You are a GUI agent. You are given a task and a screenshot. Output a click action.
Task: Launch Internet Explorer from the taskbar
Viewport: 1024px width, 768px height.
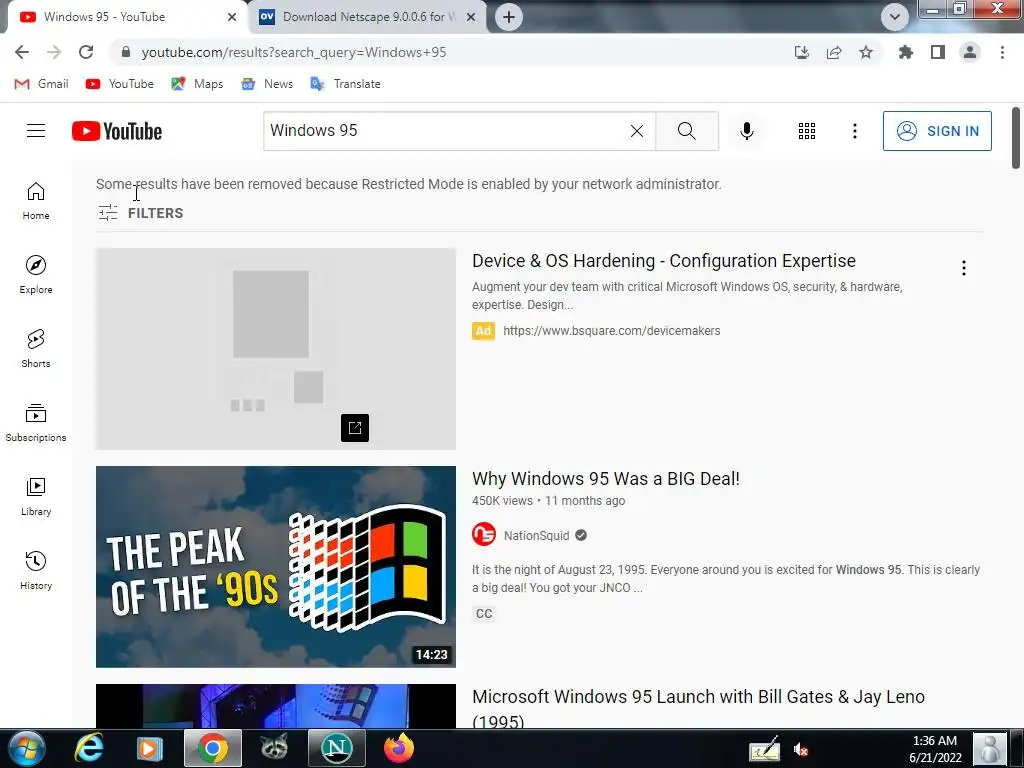click(x=88, y=748)
